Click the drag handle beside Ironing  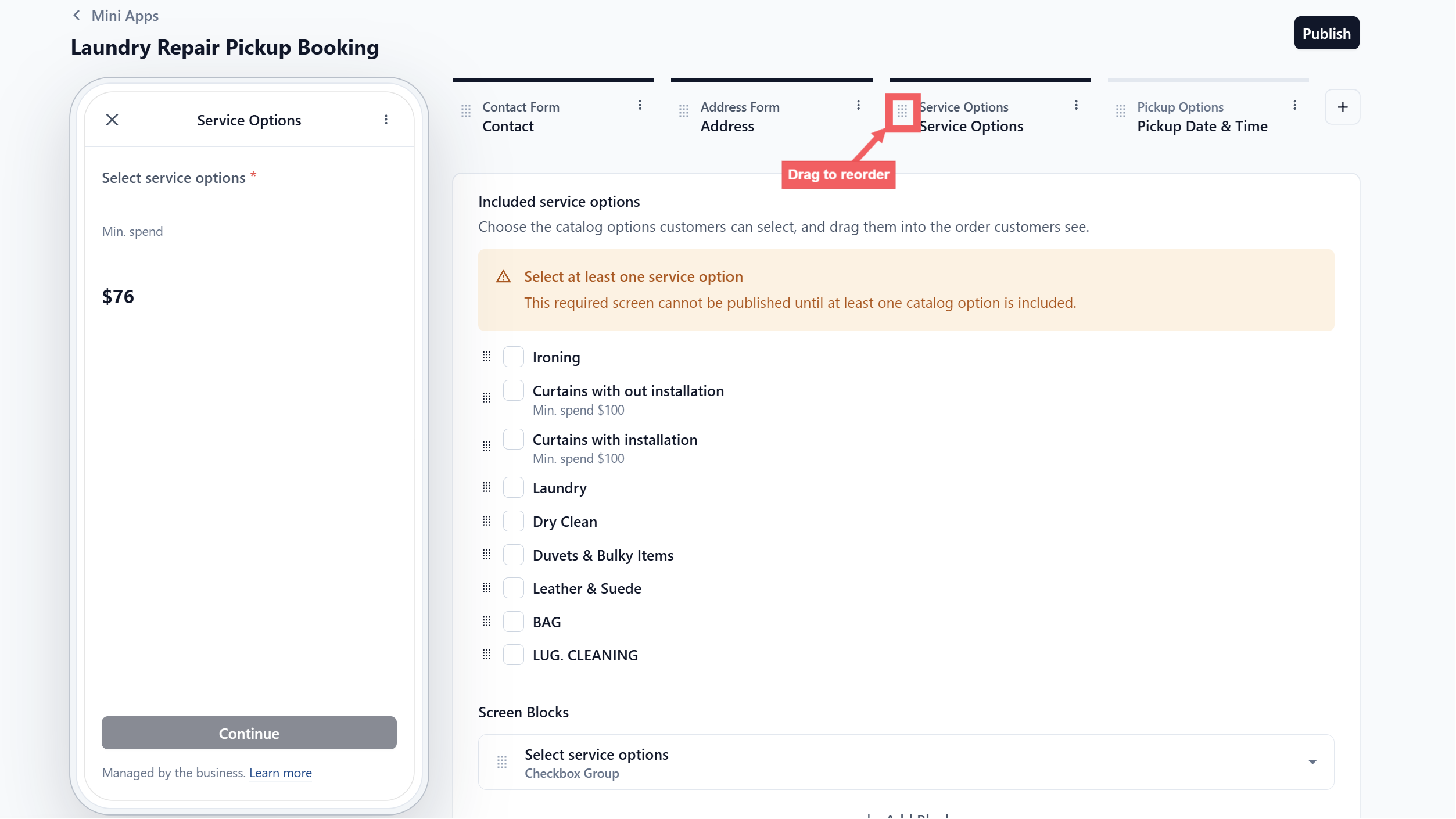coord(487,357)
